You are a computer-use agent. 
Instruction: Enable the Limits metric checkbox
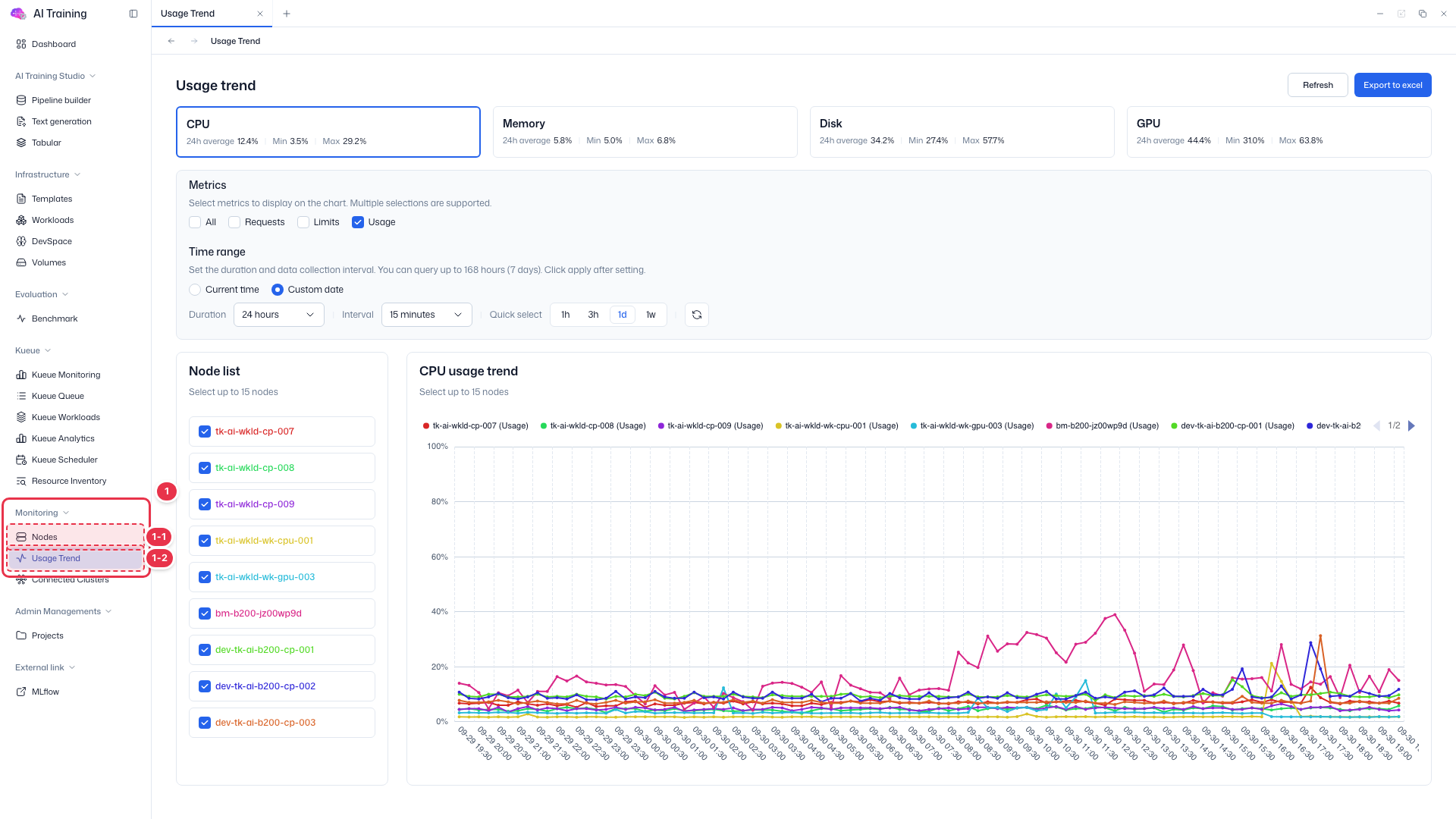303,222
